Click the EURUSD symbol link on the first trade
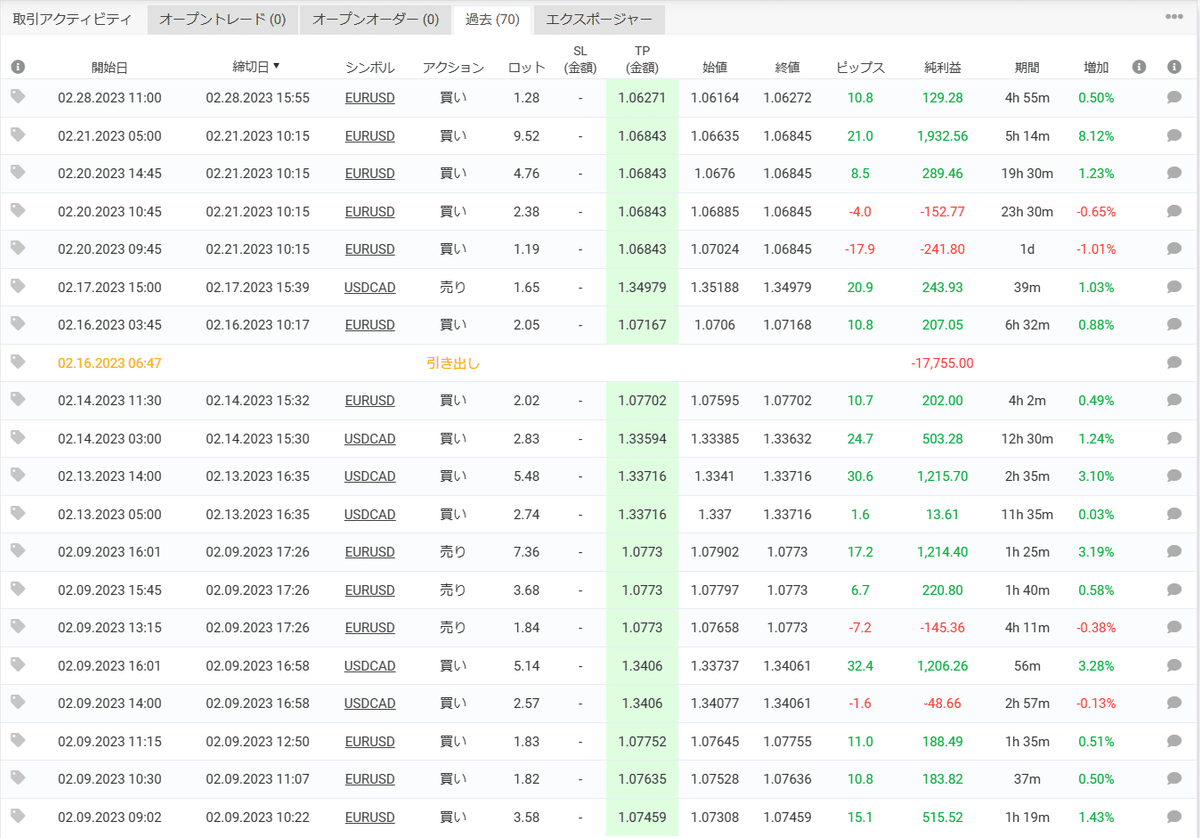This screenshot has width=1200, height=838. pos(370,97)
